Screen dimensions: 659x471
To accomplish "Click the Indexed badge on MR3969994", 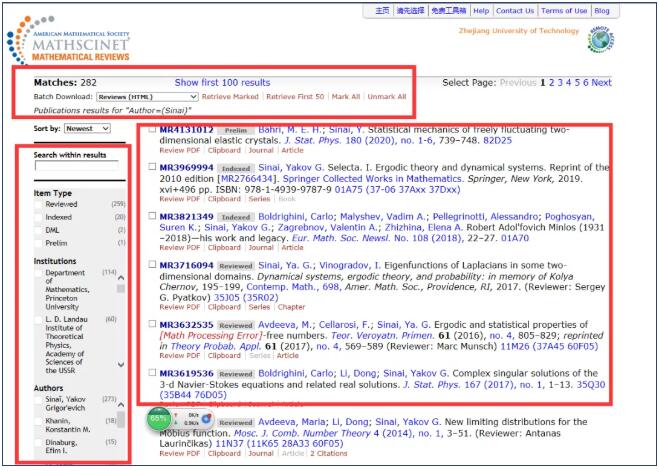I will click(x=236, y=167).
